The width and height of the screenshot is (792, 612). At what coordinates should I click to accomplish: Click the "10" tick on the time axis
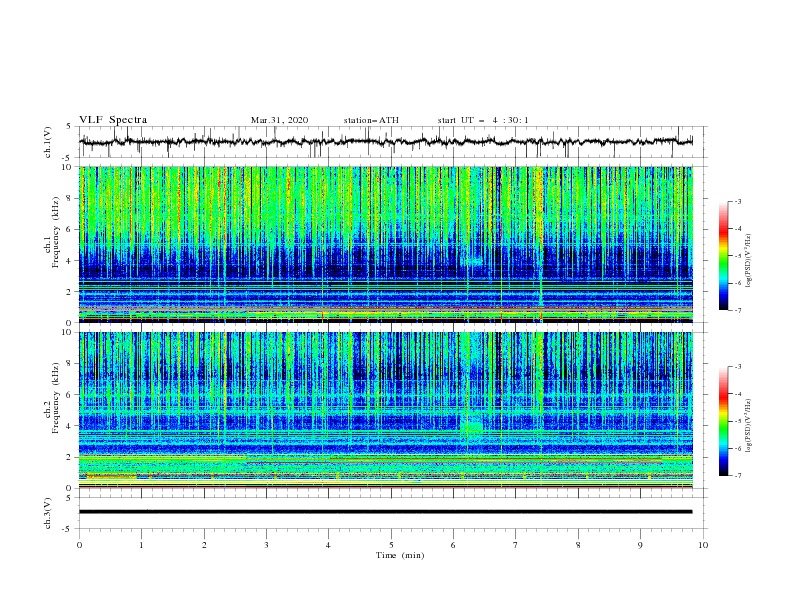(703, 545)
